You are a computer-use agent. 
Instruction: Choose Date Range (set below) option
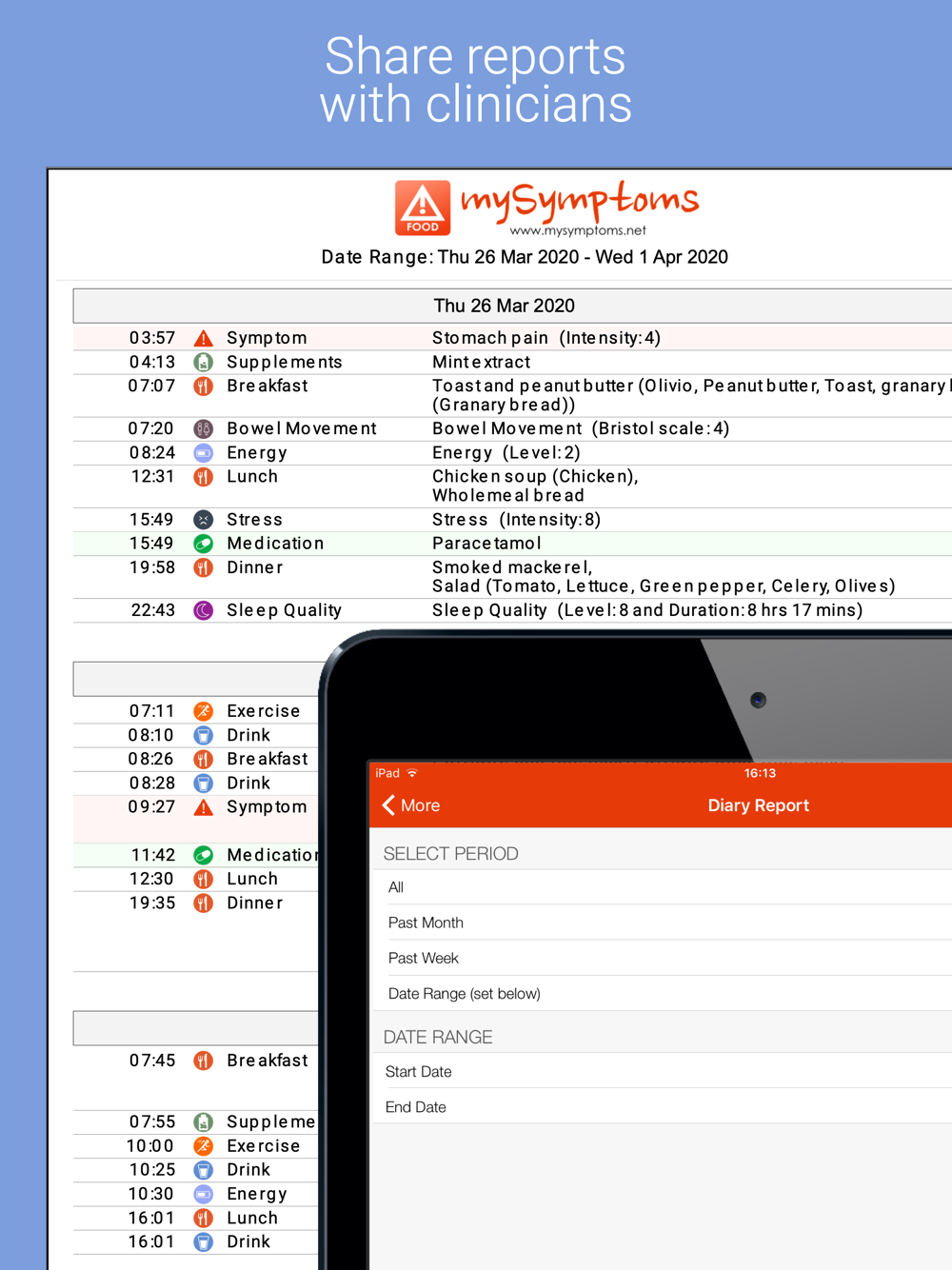(x=661, y=993)
